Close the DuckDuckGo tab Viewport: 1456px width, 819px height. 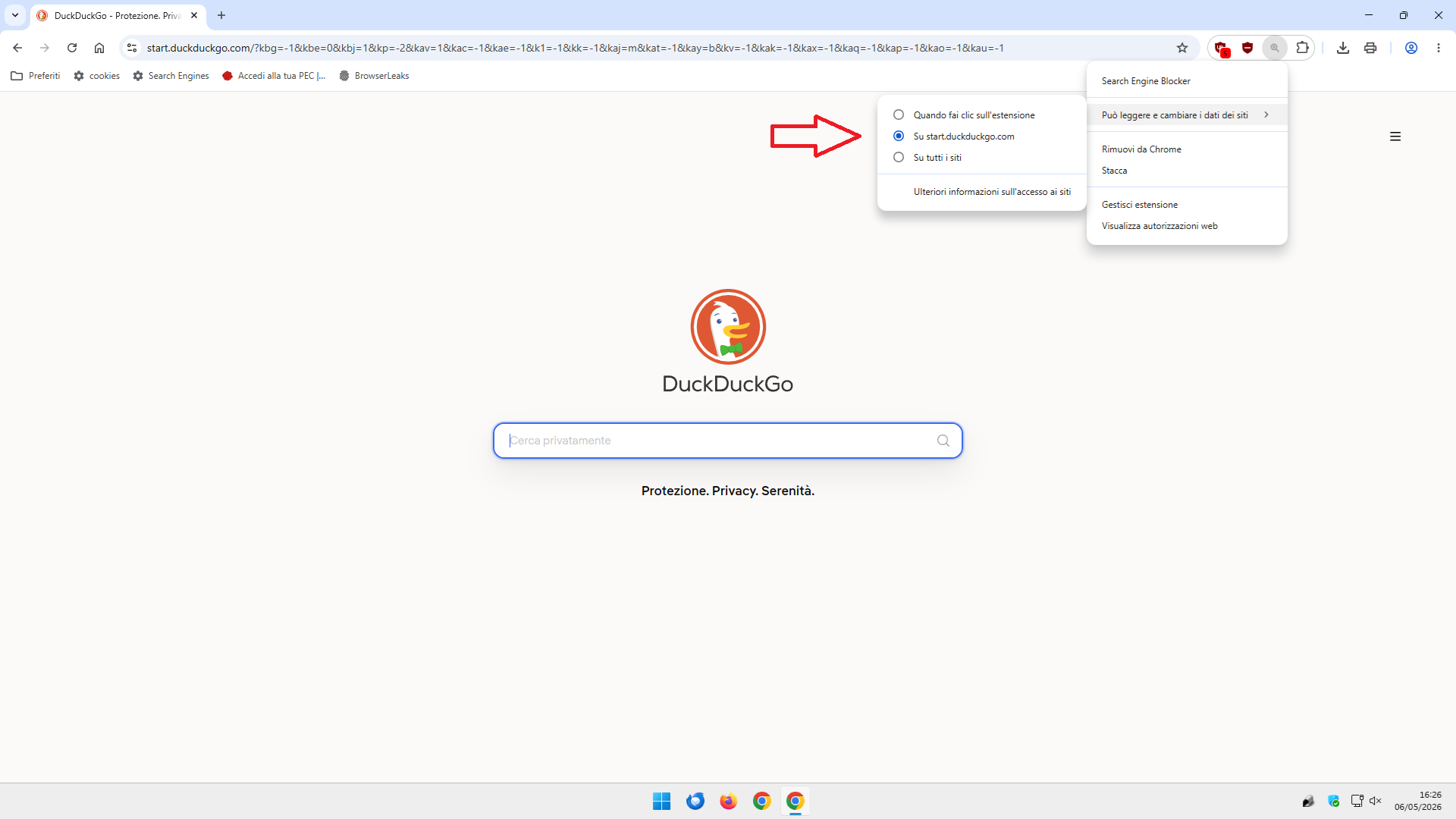pos(194,15)
